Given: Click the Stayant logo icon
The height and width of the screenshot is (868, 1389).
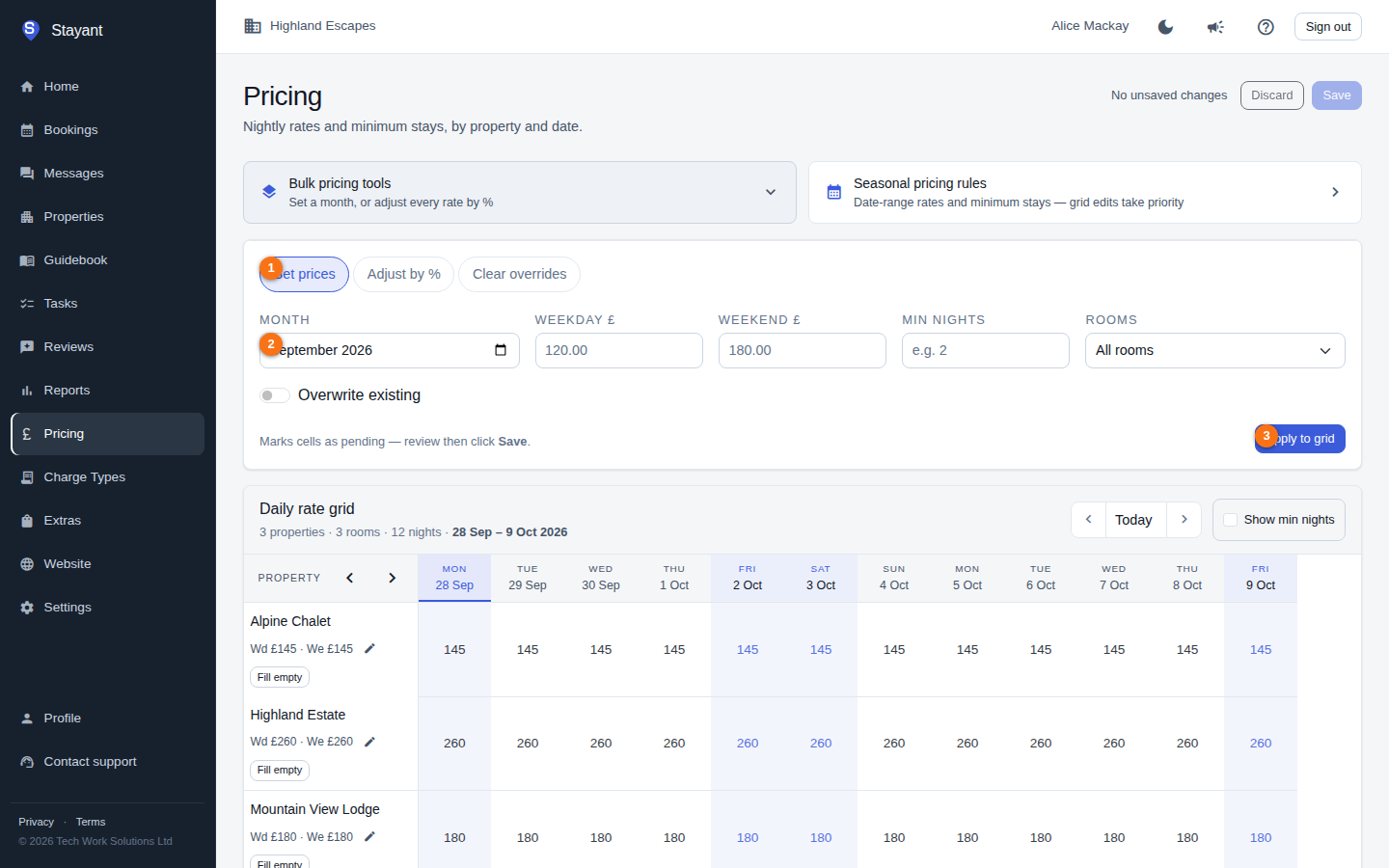Looking at the screenshot, I should (x=30, y=30).
